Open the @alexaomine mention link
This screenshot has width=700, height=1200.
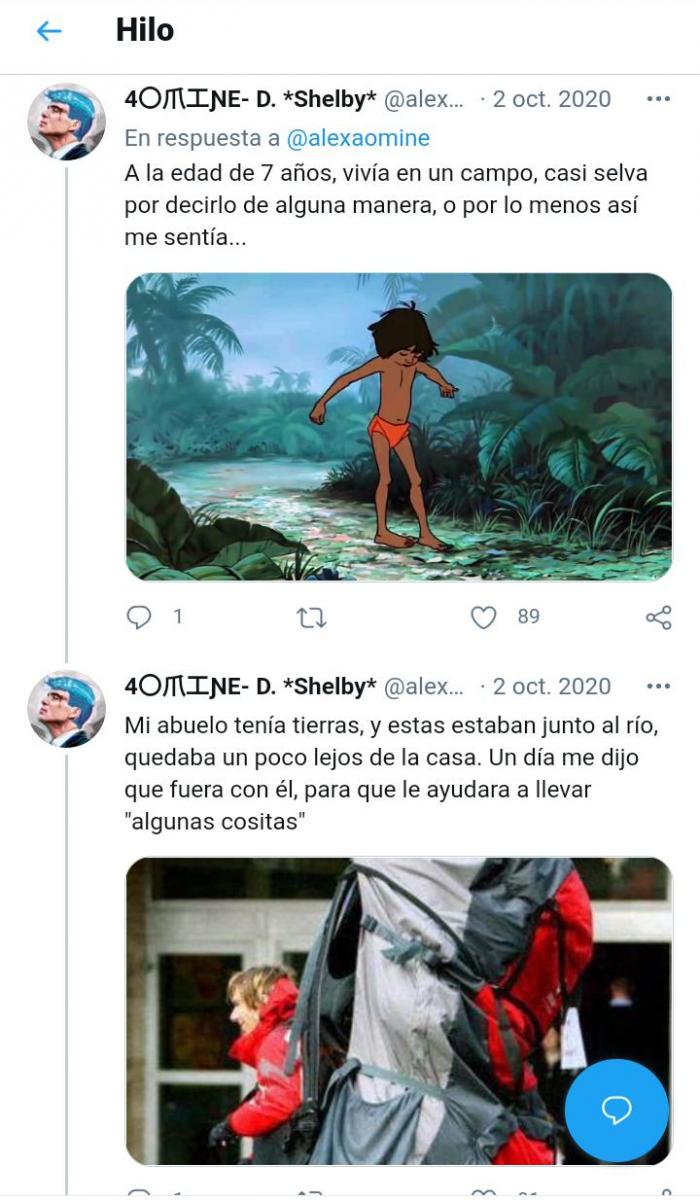click(358, 137)
